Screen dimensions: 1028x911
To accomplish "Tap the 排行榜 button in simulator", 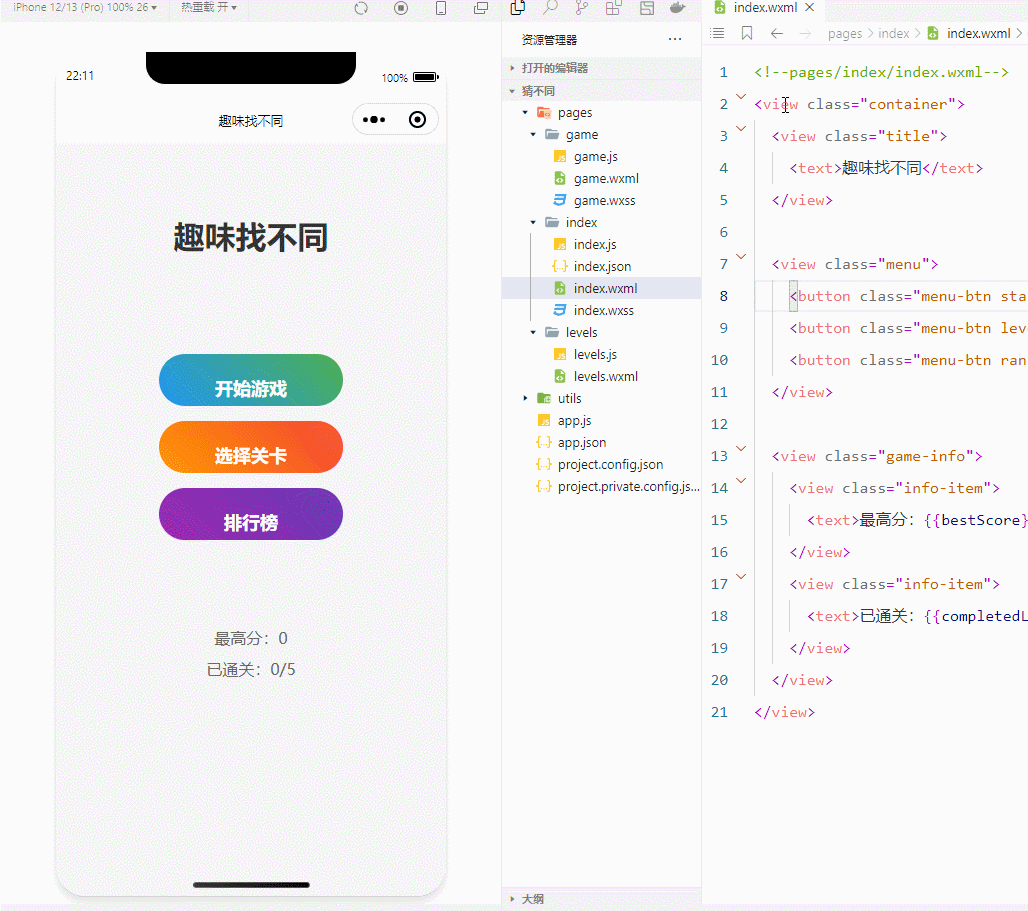I will click(x=250, y=514).
